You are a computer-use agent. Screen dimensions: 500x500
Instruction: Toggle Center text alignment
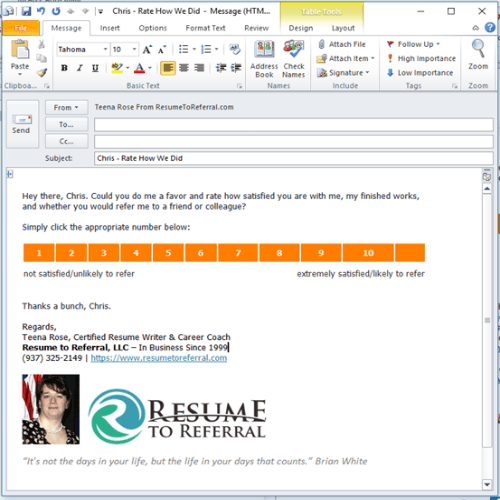[184, 68]
